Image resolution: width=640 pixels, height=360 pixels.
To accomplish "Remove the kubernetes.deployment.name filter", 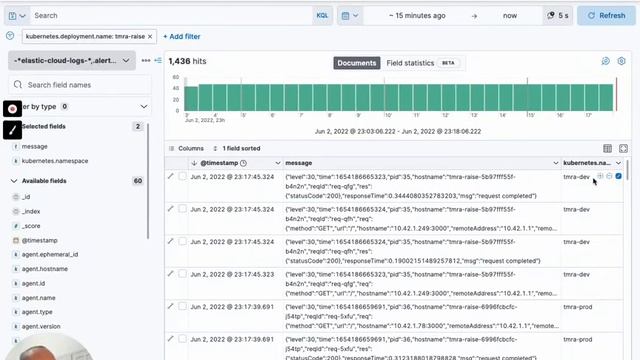I will 150,36.
